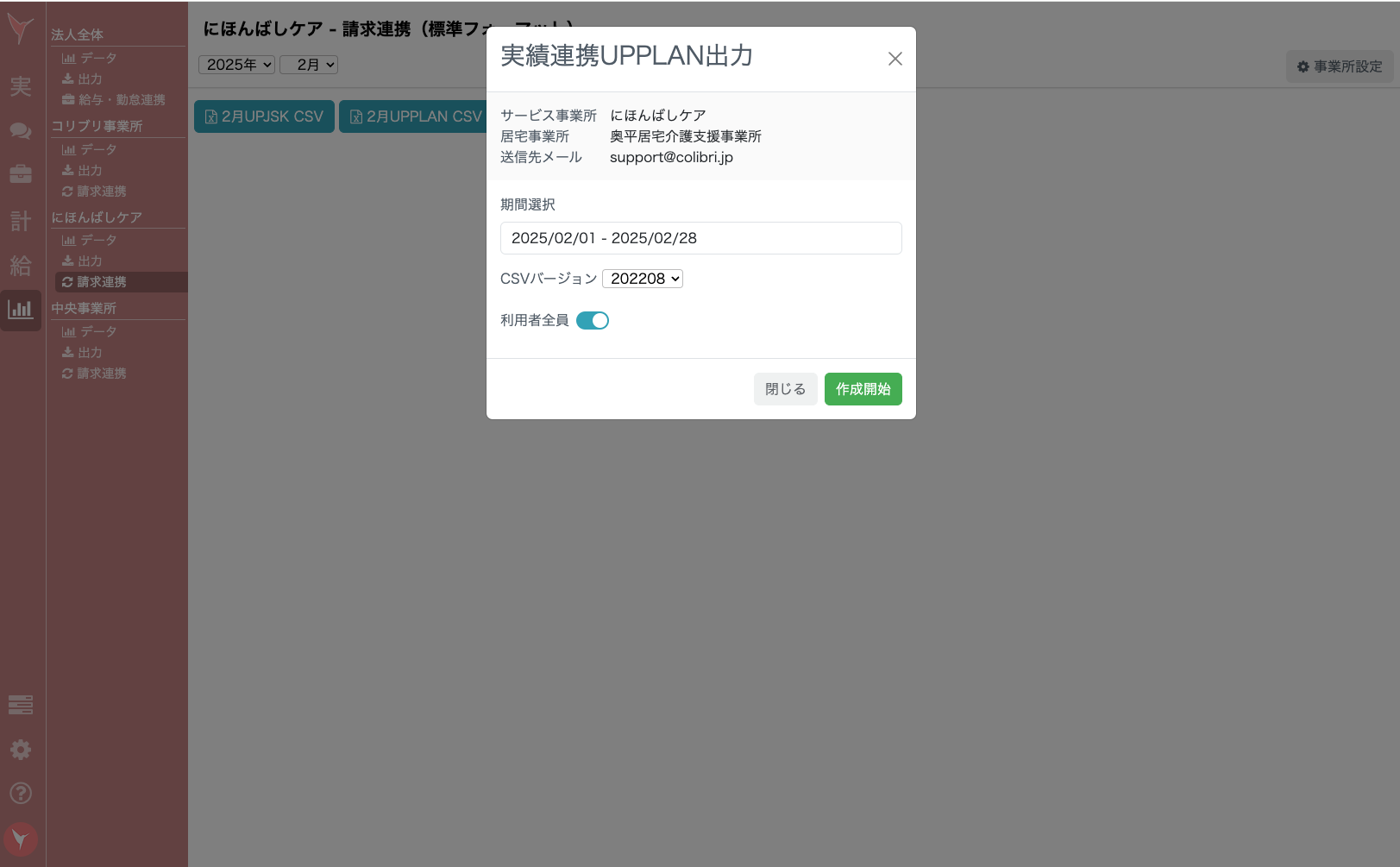1400x867 pixels.
Task: Open the 事業所設定 button
Action: 1339,66
